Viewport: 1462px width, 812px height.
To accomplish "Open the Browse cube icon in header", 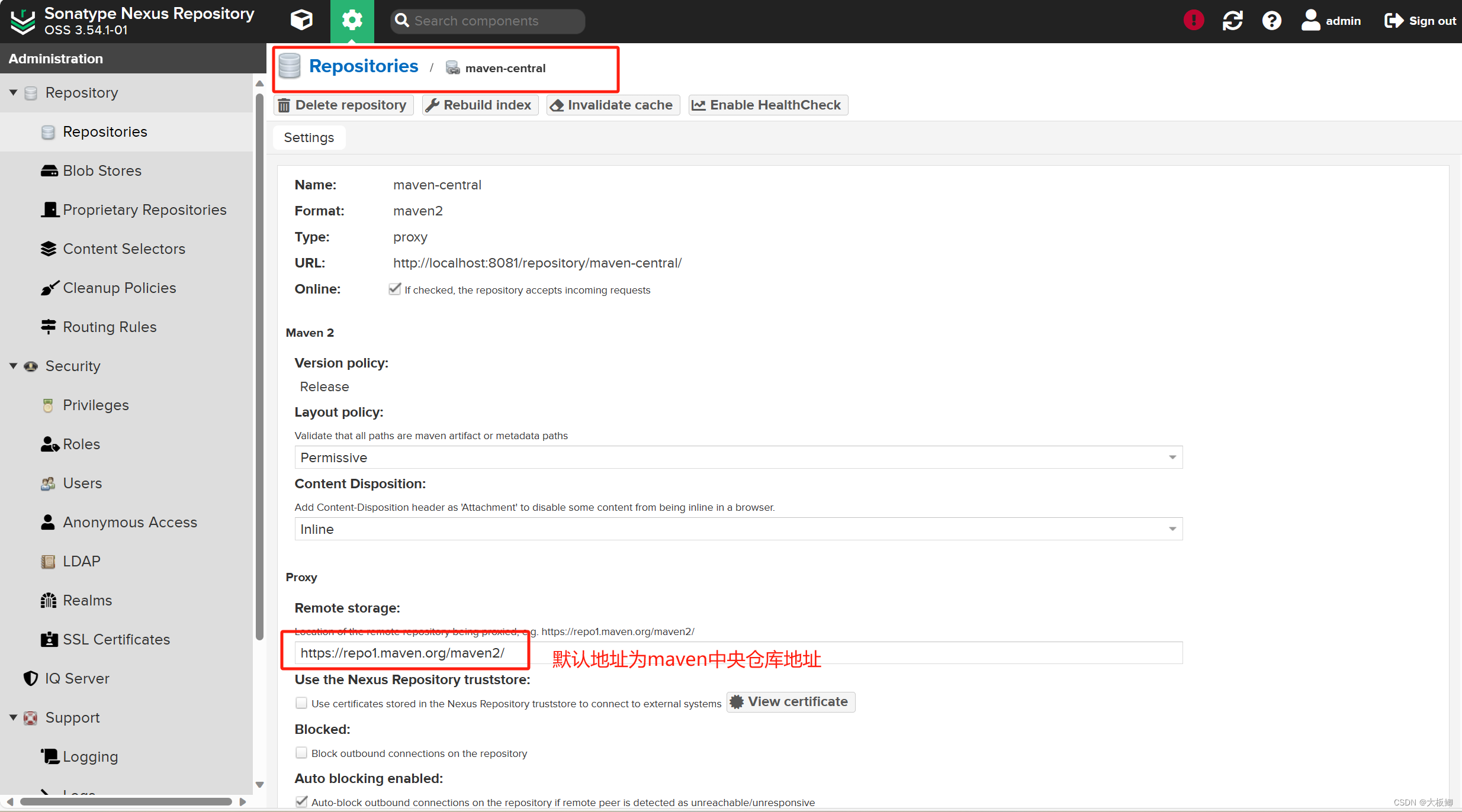I will coord(301,21).
